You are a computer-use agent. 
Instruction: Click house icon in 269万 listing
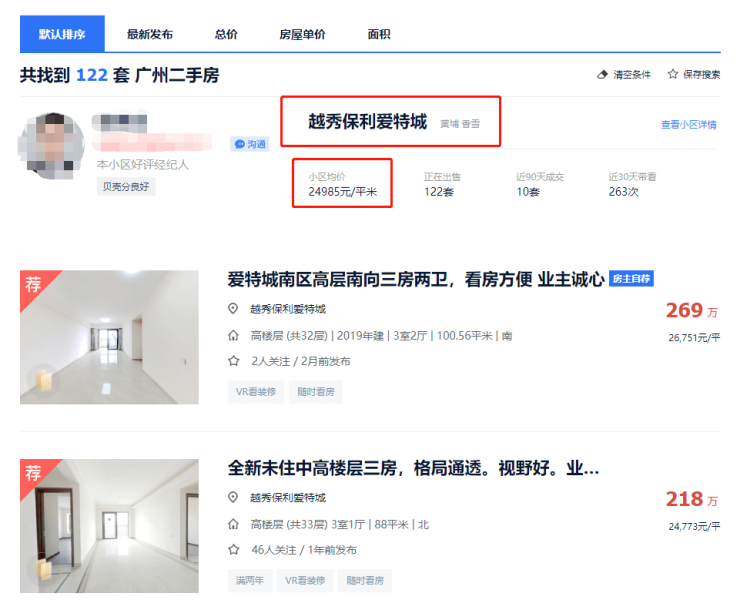233,335
